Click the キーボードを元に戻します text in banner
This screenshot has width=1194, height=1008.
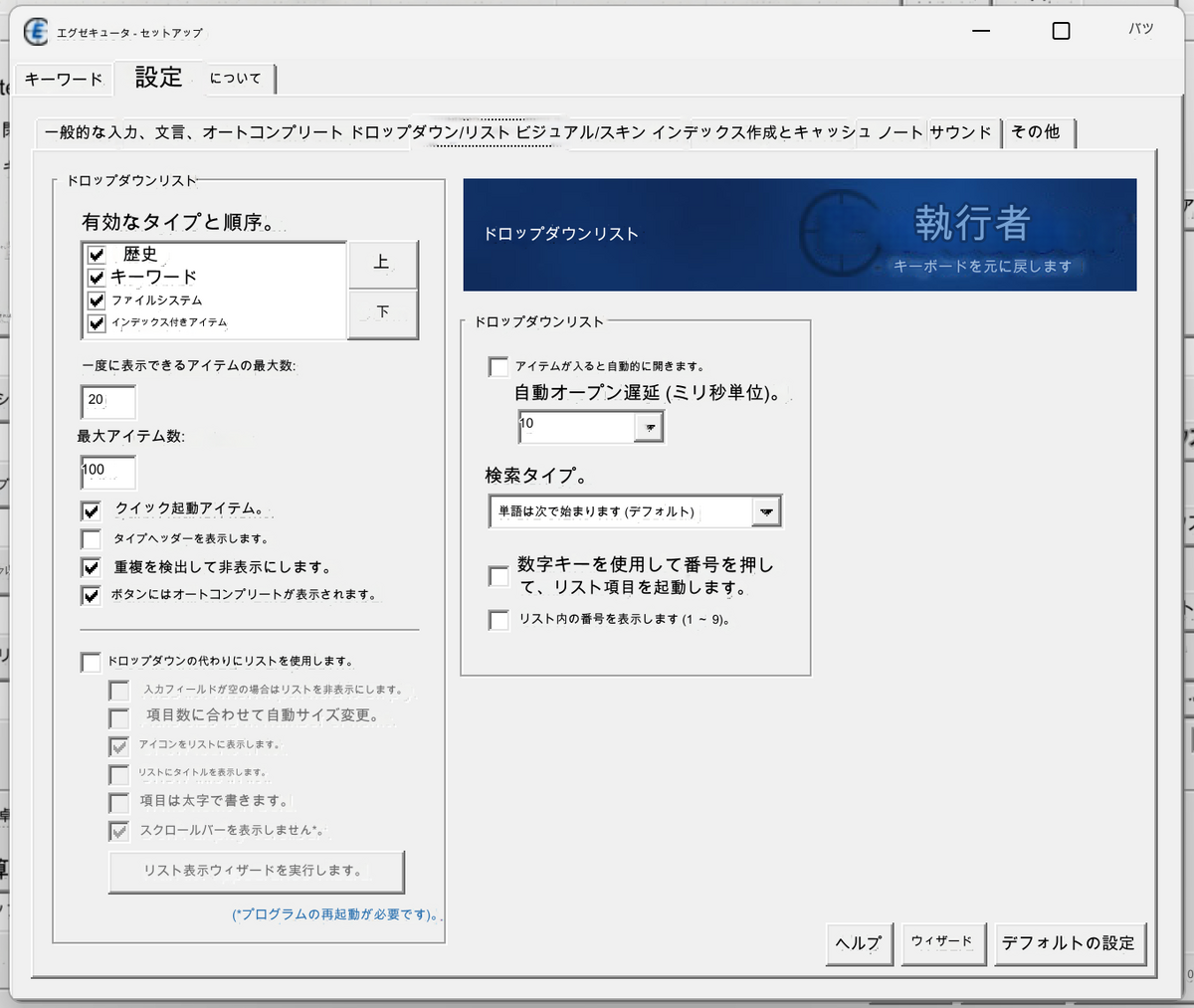[983, 267]
